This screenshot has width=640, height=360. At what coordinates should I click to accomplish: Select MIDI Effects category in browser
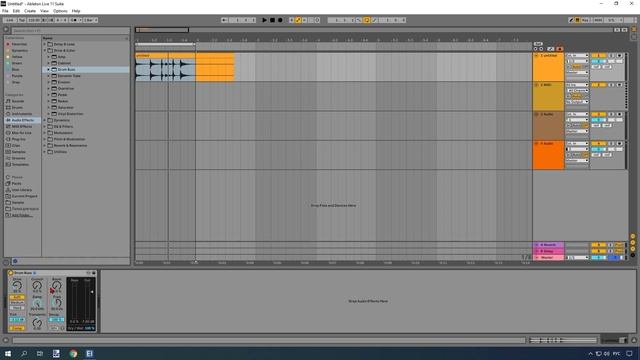(22, 127)
